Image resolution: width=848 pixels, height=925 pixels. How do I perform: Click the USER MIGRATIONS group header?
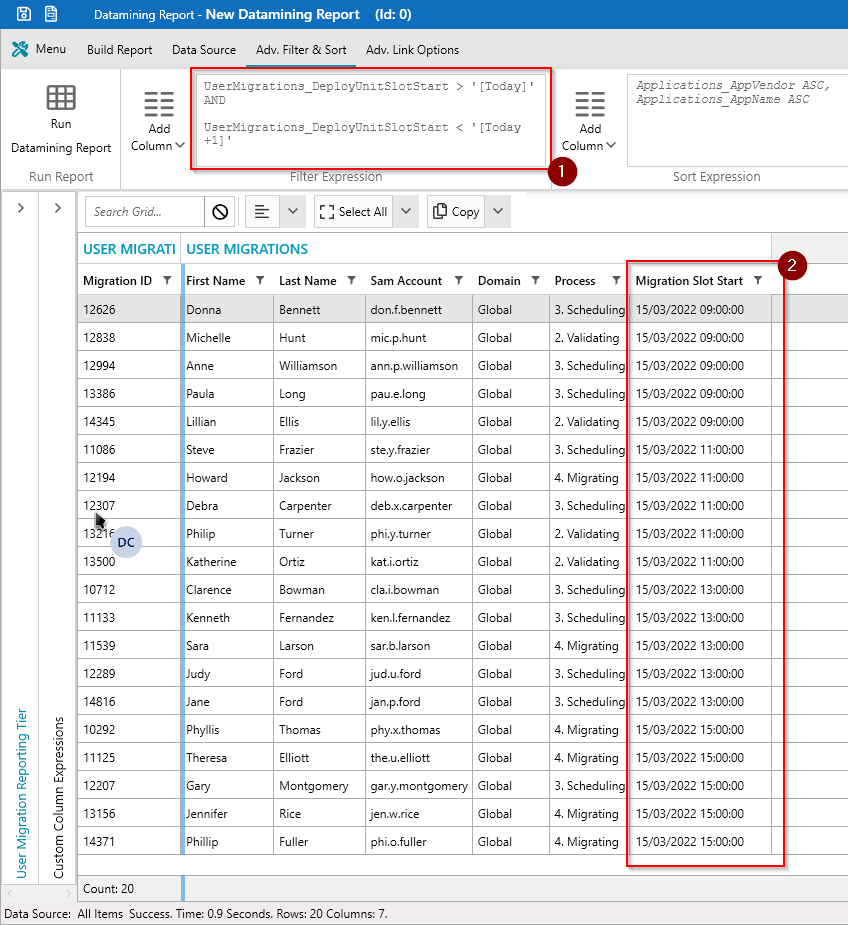(247, 249)
